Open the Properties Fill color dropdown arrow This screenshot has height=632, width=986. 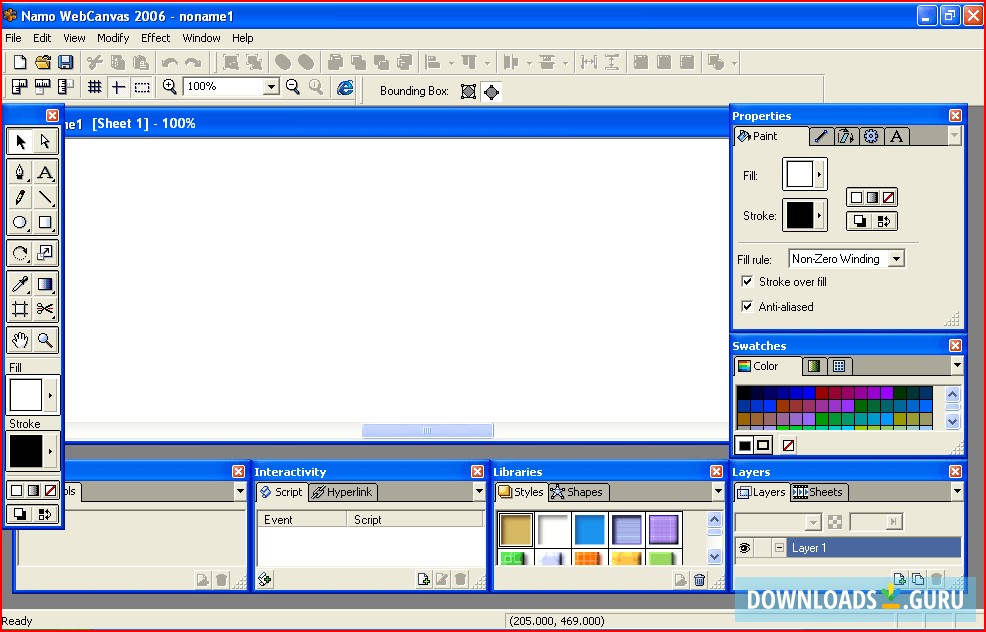click(x=819, y=174)
